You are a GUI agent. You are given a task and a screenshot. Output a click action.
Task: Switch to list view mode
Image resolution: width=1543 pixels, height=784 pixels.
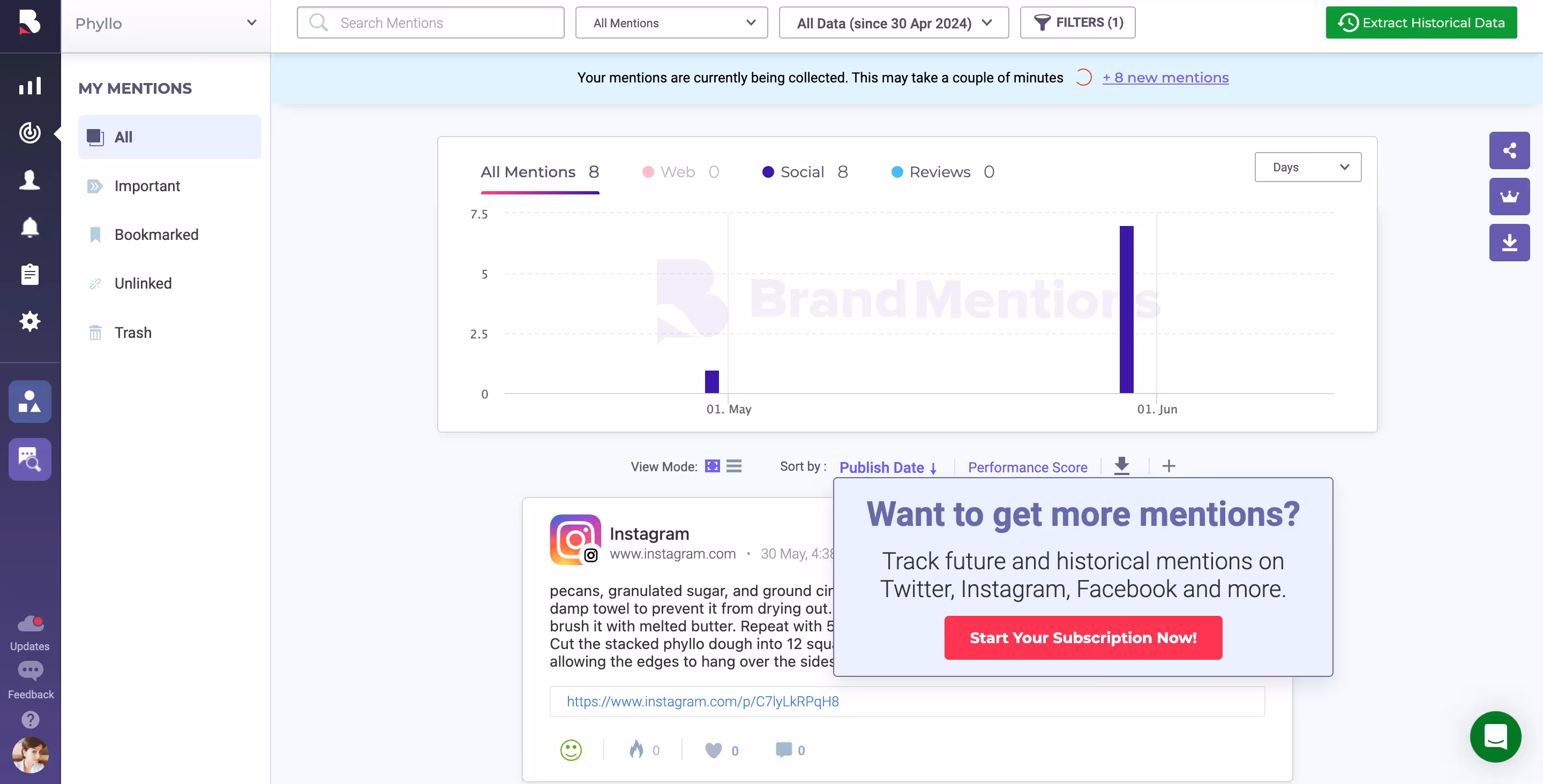point(734,466)
